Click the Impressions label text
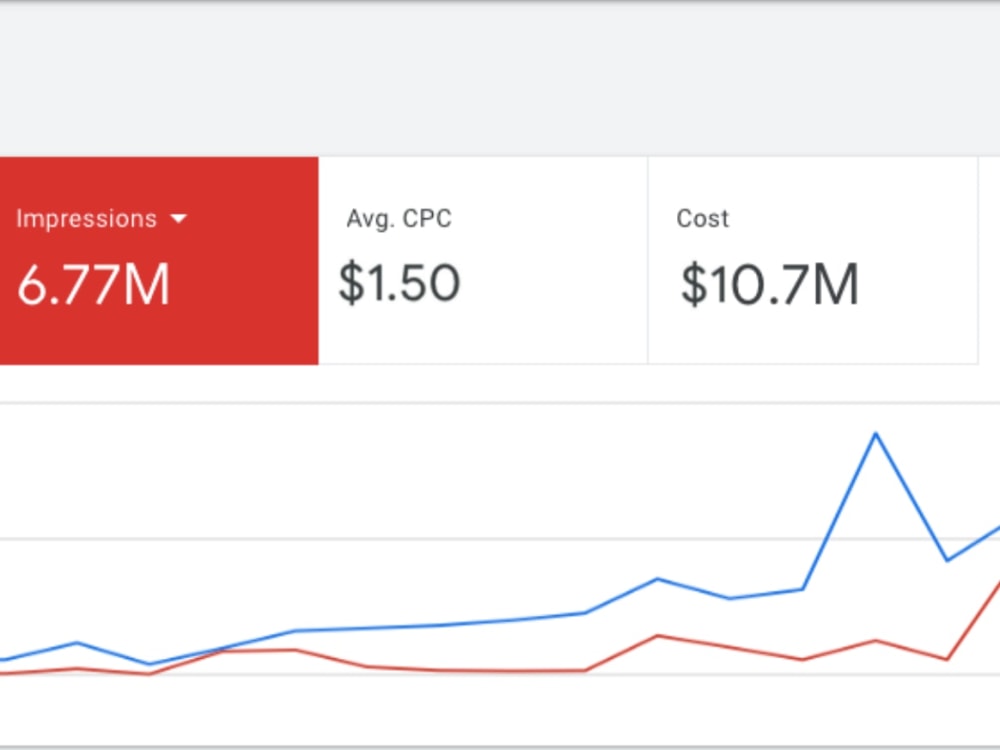 point(86,219)
